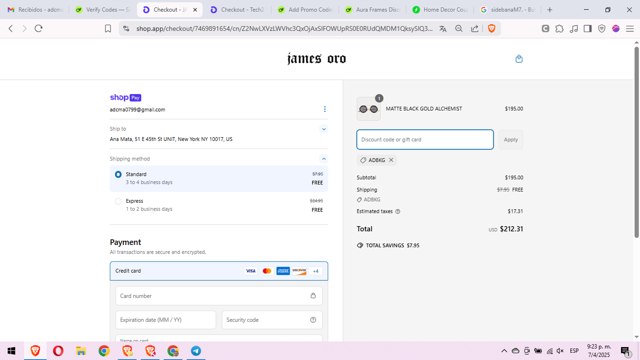The image size is (640, 360).
Task: Expand the Ship to address chevron
Action: [x=324, y=129]
